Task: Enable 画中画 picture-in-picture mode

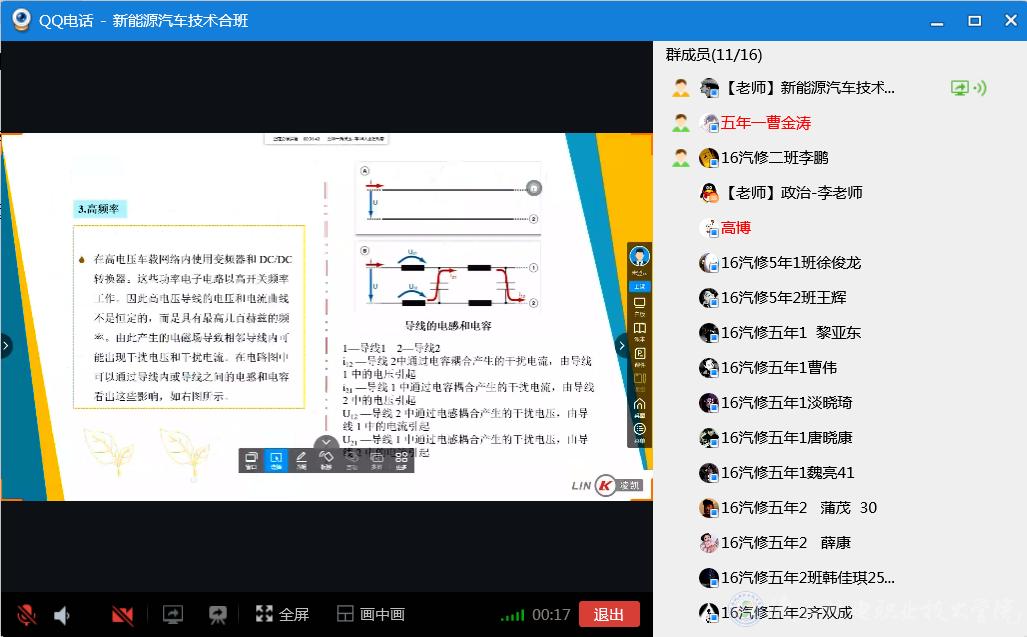Action: click(x=370, y=614)
